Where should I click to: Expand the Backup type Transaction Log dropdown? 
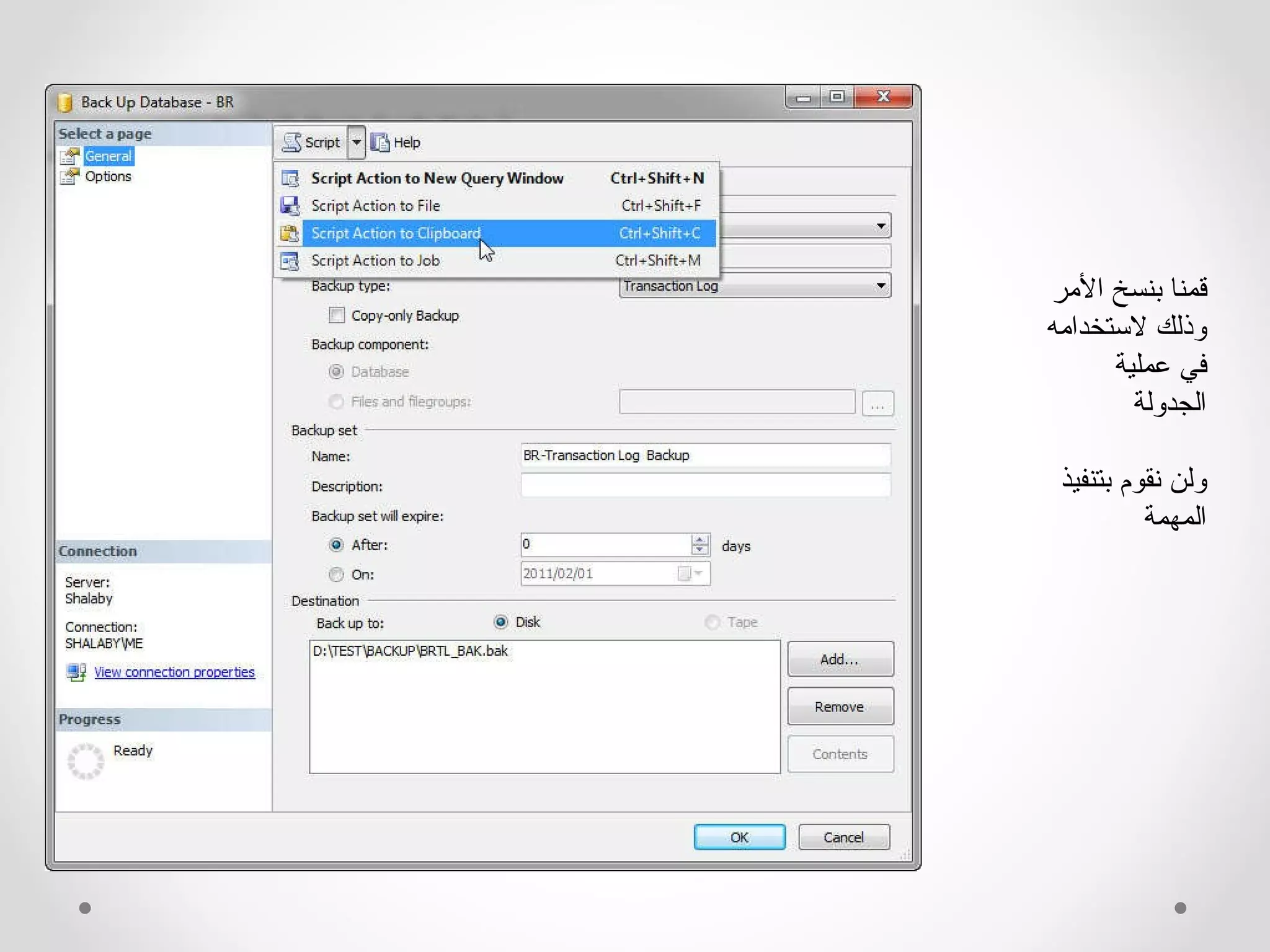tap(881, 286)
